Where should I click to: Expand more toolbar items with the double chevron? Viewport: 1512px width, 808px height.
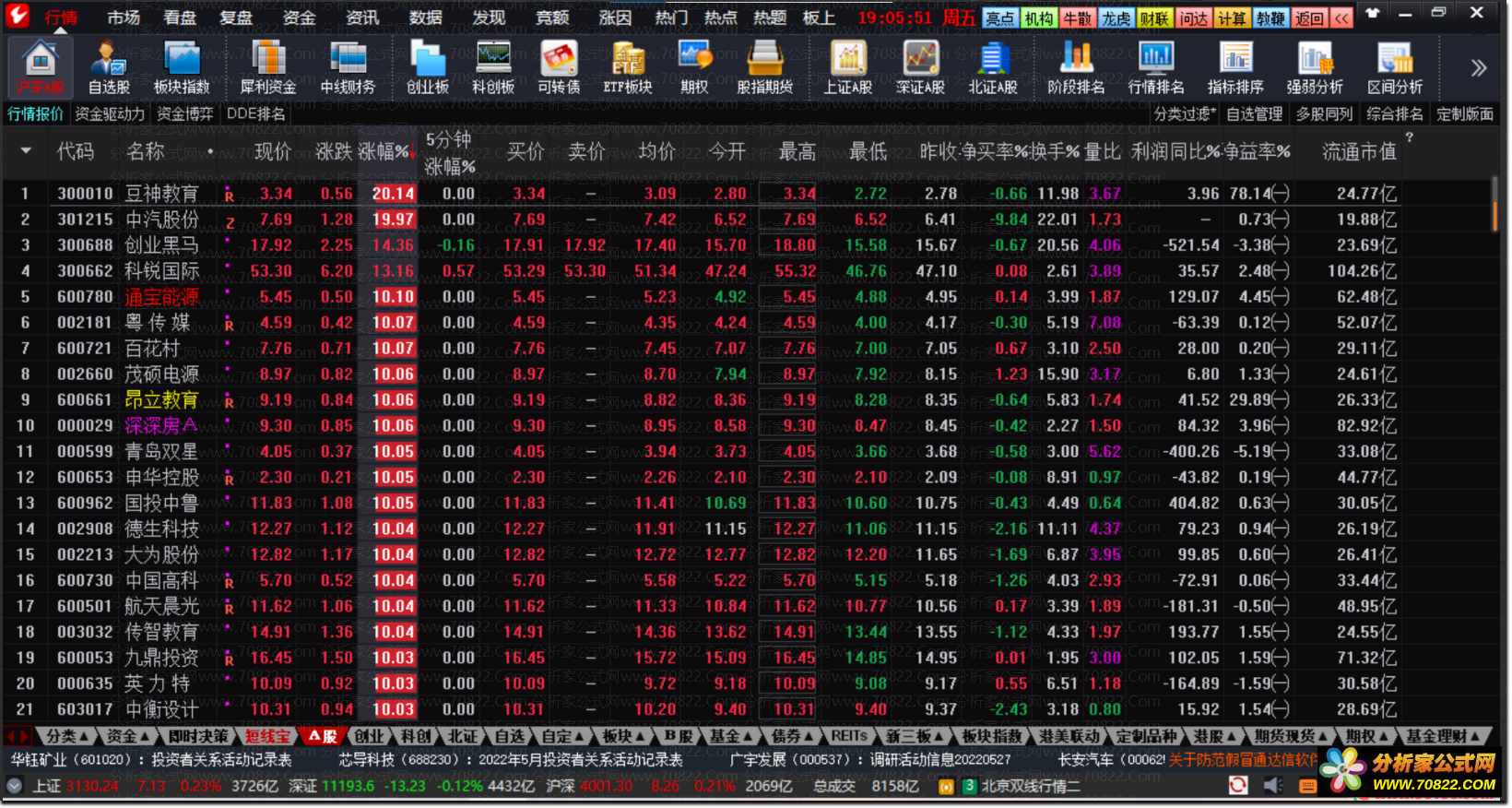point(1479,67)
